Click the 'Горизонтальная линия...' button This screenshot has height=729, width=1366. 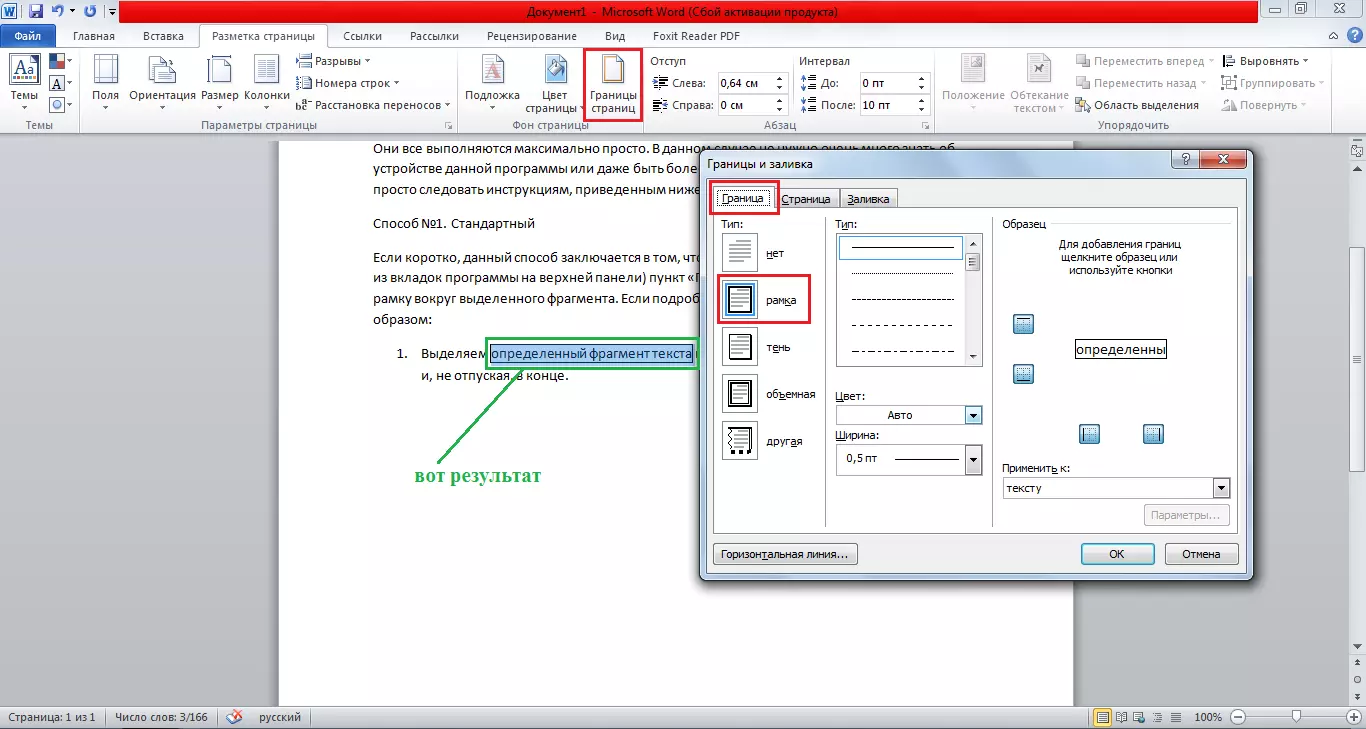(785, 554)
